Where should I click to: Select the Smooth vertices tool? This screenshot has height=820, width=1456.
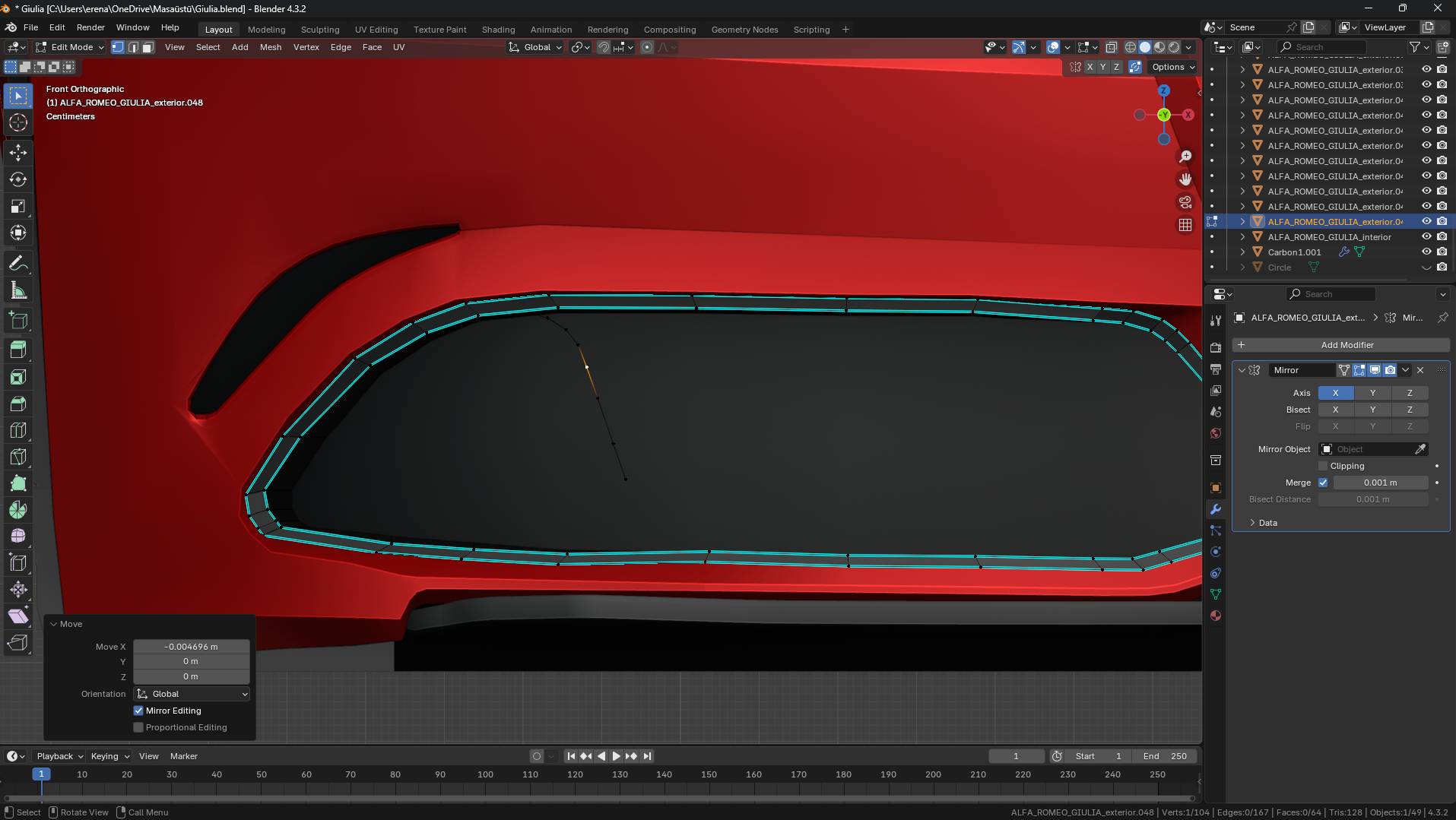click(x=18, y=537)
